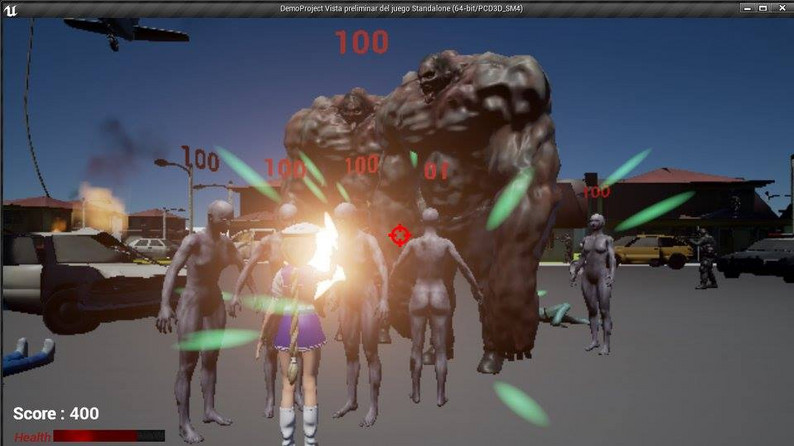
Task: Maximize the standalone game window
Action: [763, 8]
